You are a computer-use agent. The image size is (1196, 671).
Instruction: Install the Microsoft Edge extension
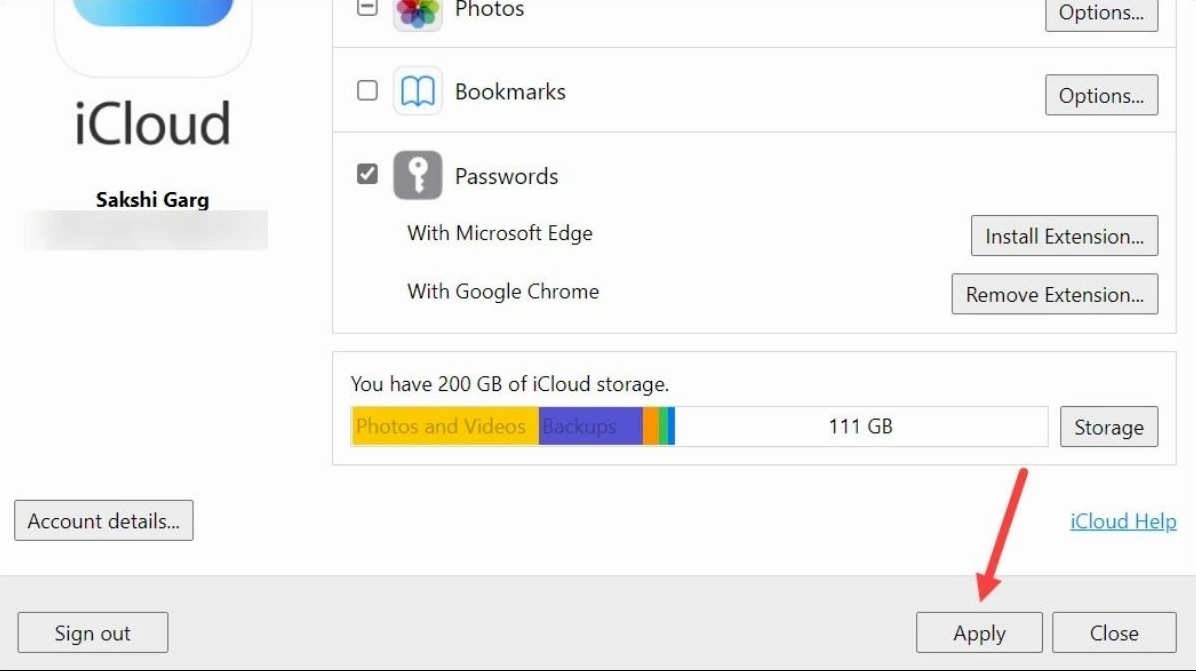pyautogui.click(x=1064, y=236)
